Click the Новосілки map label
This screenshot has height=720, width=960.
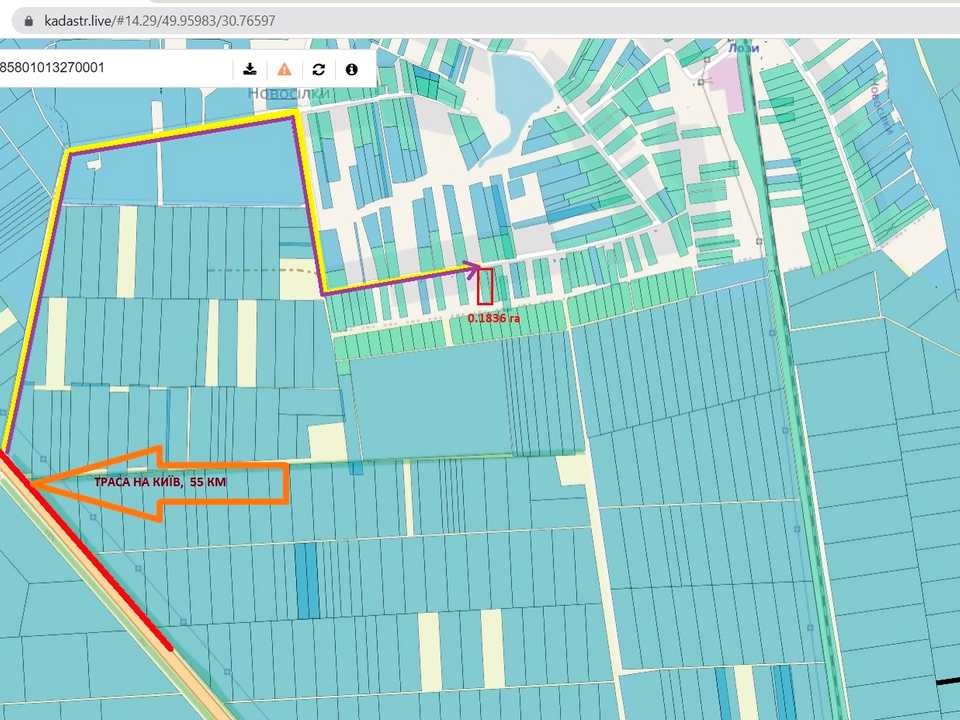[290, 94]
